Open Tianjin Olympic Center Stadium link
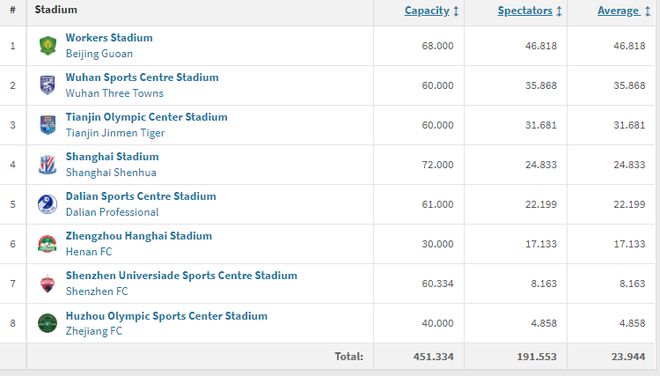Viewport: 660px width, 376px height. click(146, 117)
